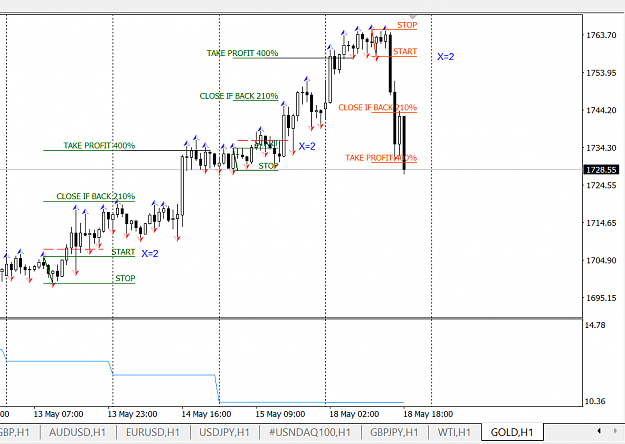Click green CLOSE IF BACK 210% label near 1724.55
Image resolution: width=625 pixels, height=444 pixels.
click(96, 196)
